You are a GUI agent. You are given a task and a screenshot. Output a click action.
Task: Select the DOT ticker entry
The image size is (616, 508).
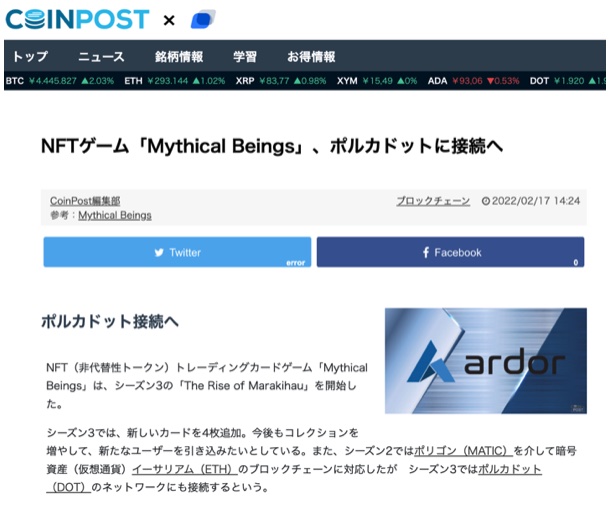click(567, 81)
